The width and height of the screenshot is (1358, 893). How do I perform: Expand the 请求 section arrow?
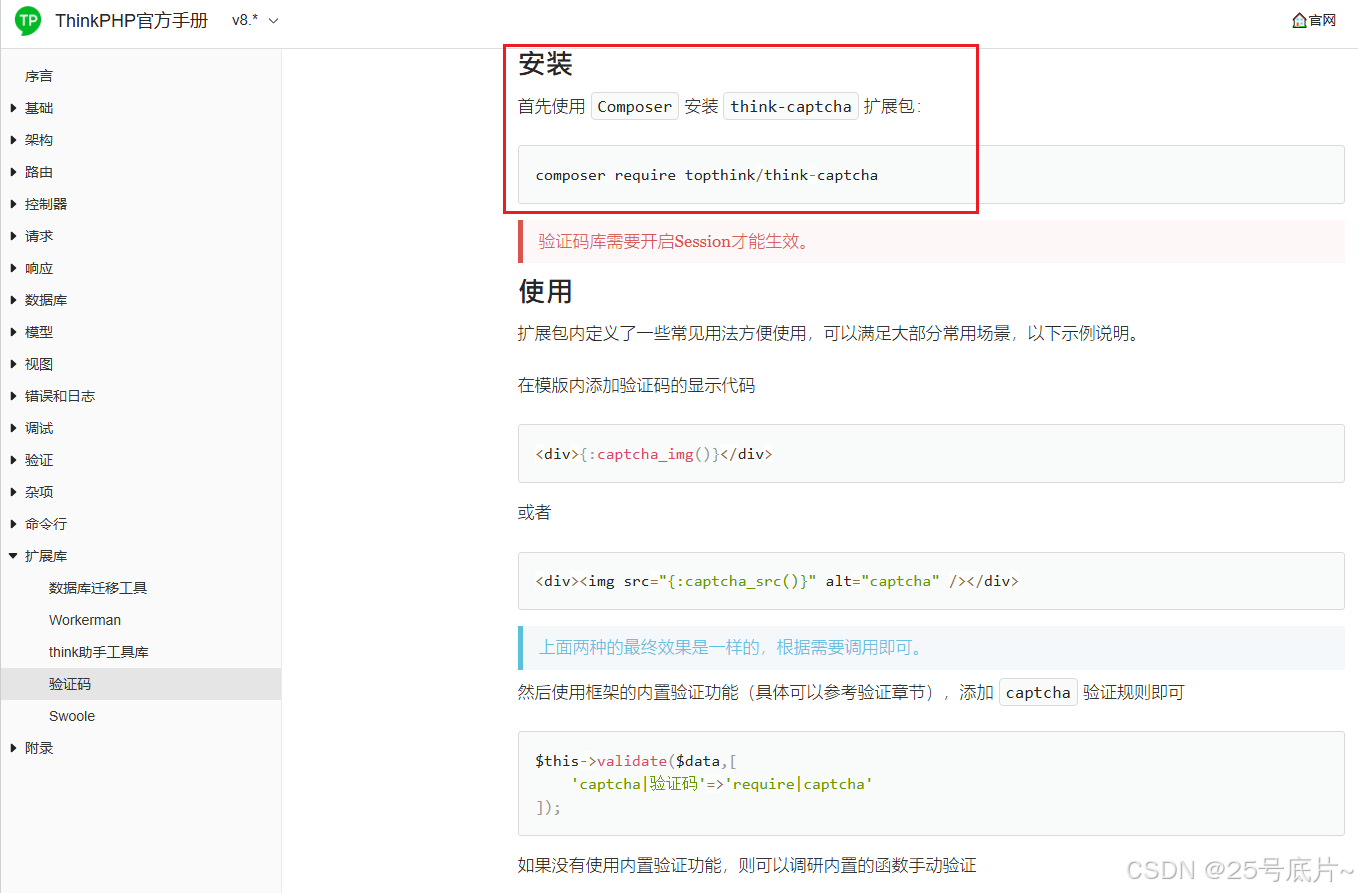pyautogui.click(x=14, y=236)
